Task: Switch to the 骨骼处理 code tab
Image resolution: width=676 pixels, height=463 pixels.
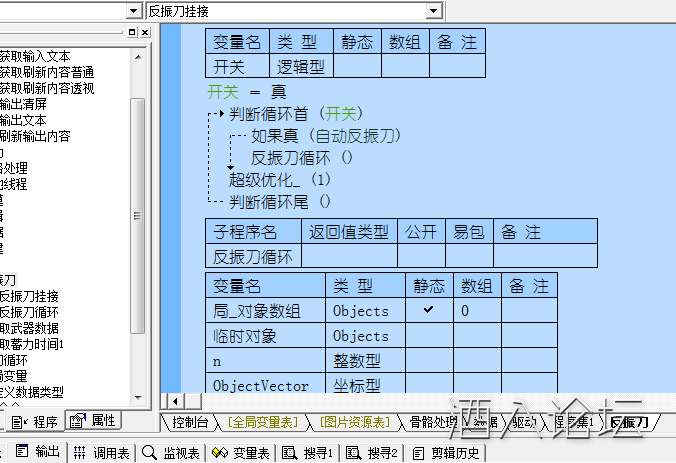Action: (432, 422)
